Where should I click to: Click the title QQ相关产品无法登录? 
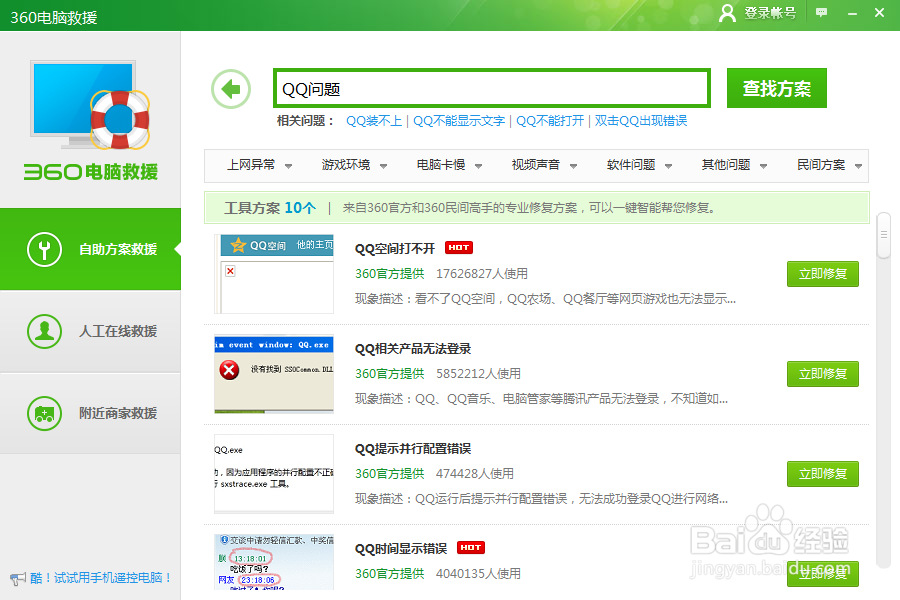click(x=413, y=349)
